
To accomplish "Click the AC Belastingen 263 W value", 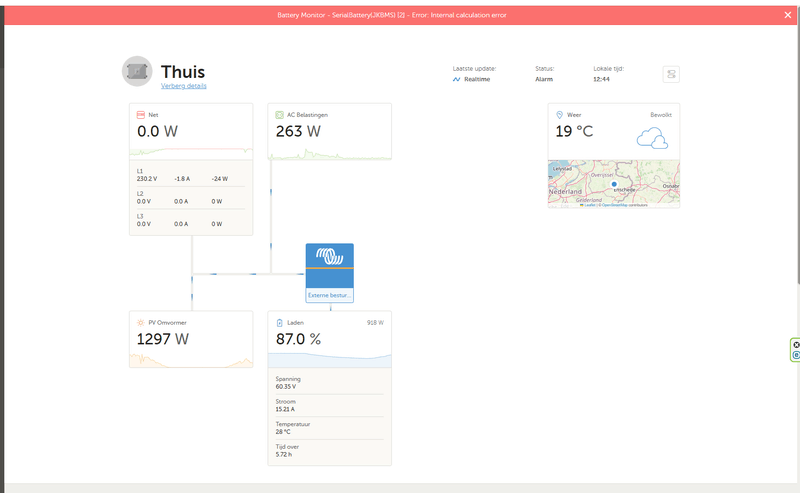I will [x=298, y=132].
